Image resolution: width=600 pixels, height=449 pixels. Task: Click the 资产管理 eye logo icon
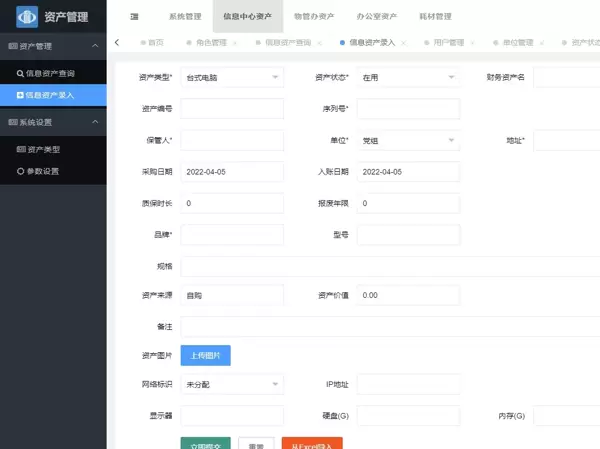pyautogui.click(x=27, y=17)
